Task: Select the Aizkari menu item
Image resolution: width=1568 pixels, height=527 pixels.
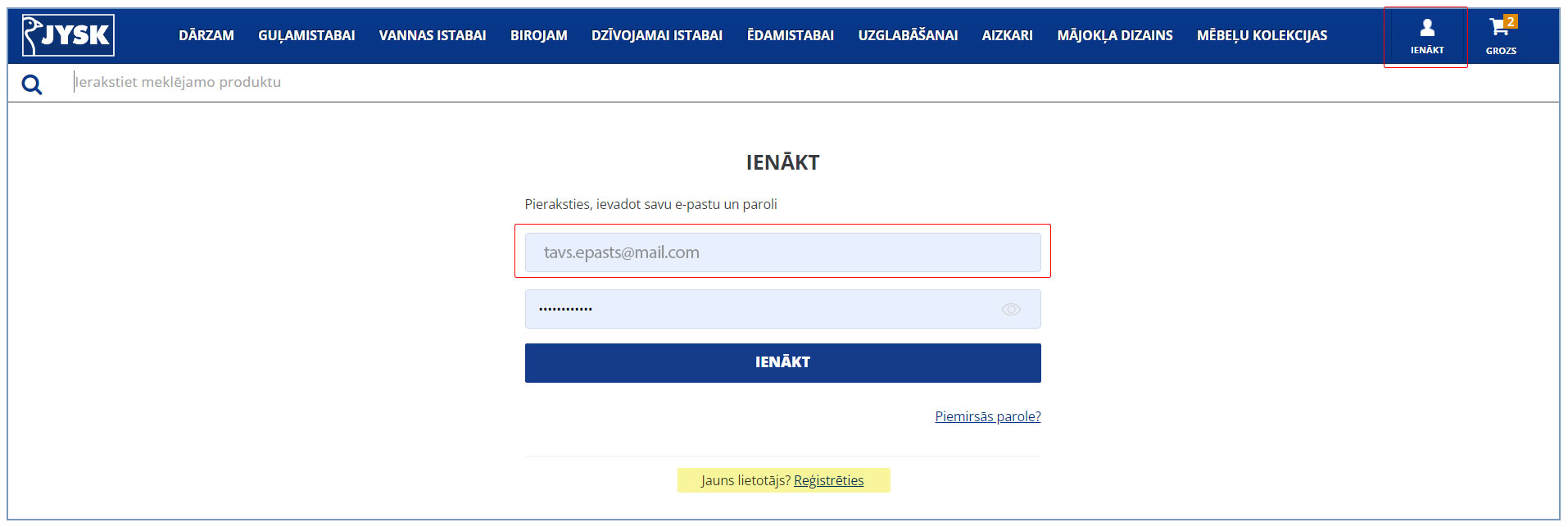Action: tap(1008, 35)
